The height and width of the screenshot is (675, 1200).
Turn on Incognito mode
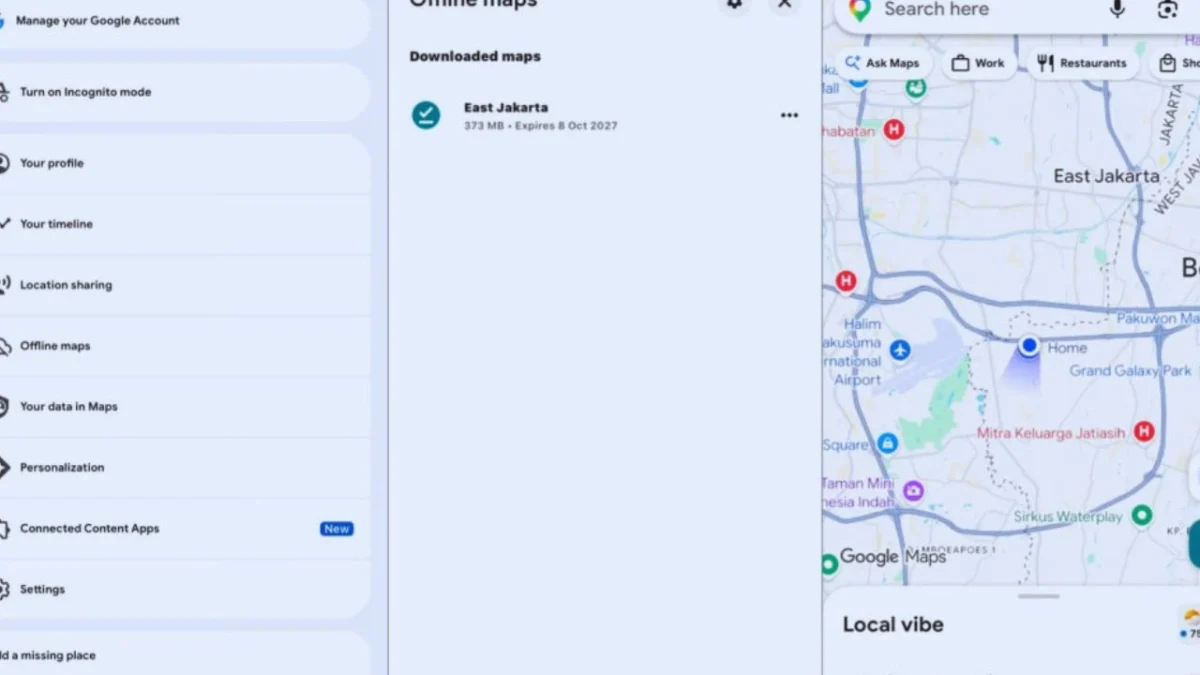[185, 92]
